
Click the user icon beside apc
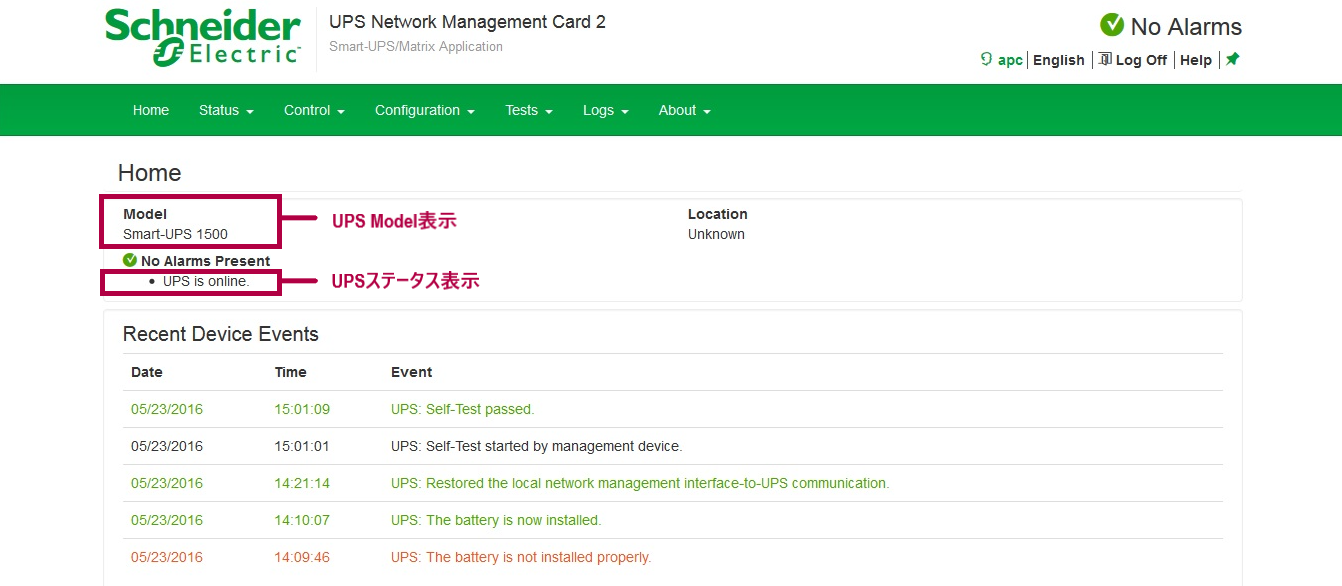point(987,60)
